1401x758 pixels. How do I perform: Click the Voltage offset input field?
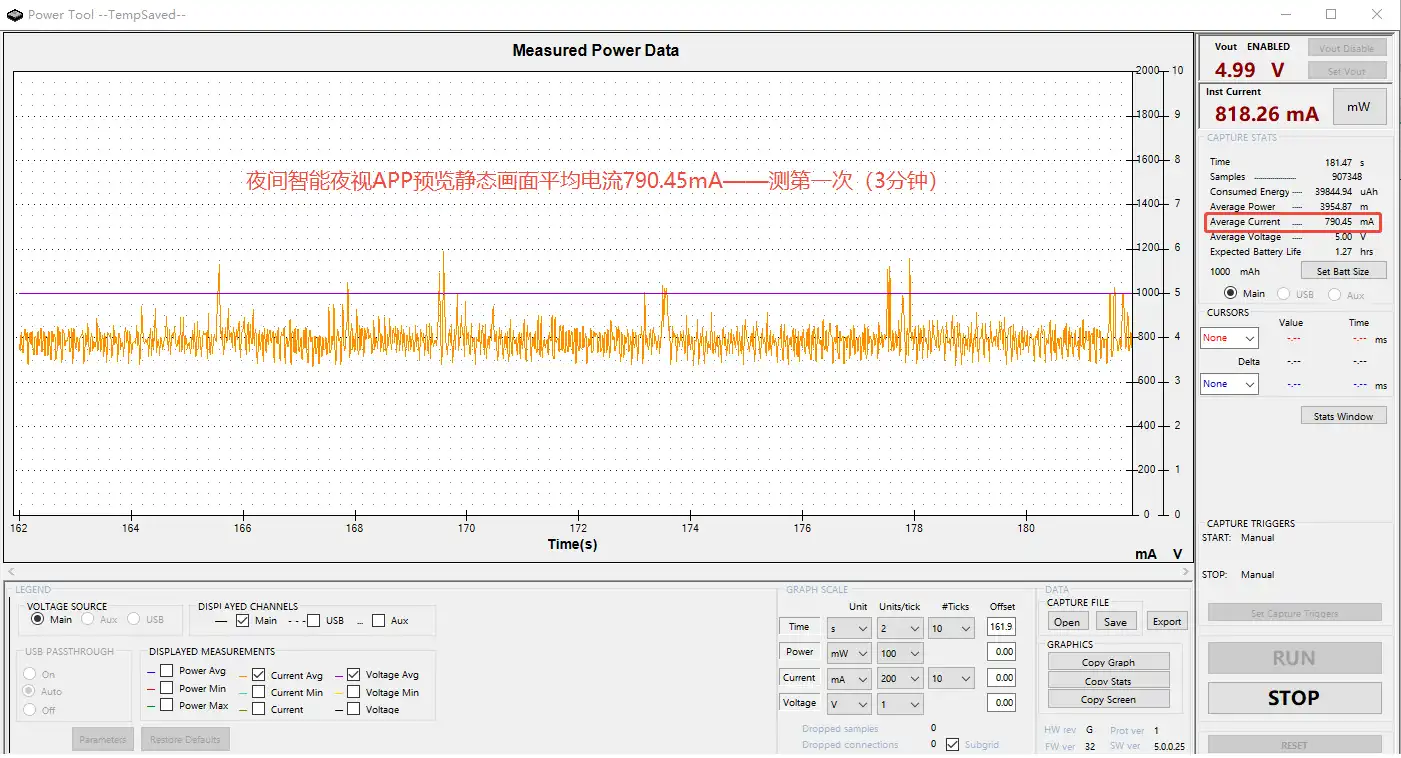tap(1001, 703)
